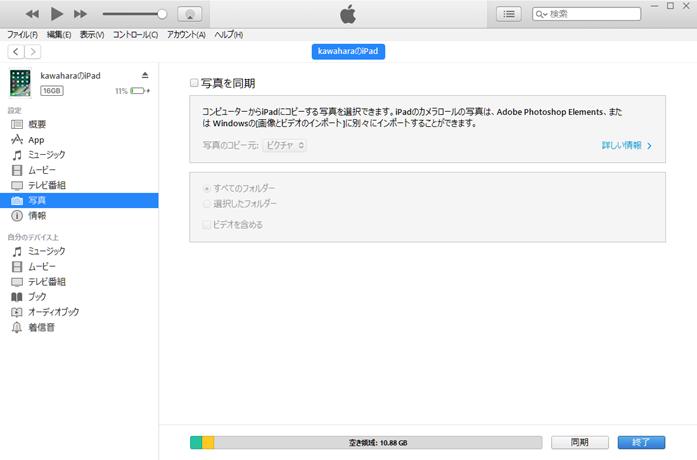Open the オーディオブック icon
This screenshot has height=460, width=697.
(x=17, y=312)
